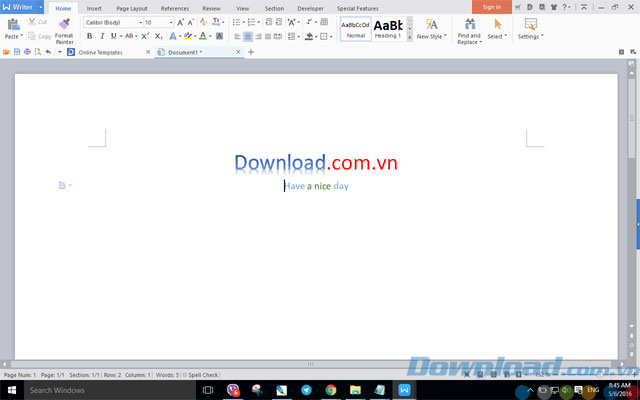Expand the styles gallery more arrow
Screen dimensions: 640x400
409,37
